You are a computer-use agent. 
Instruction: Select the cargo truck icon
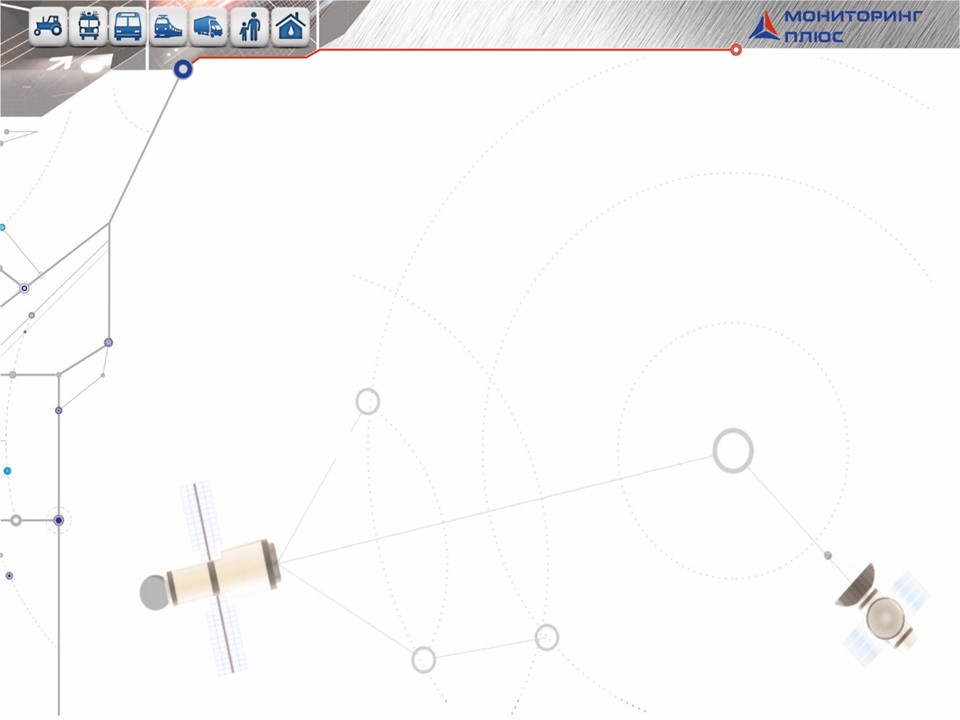[x=208, y=26]
